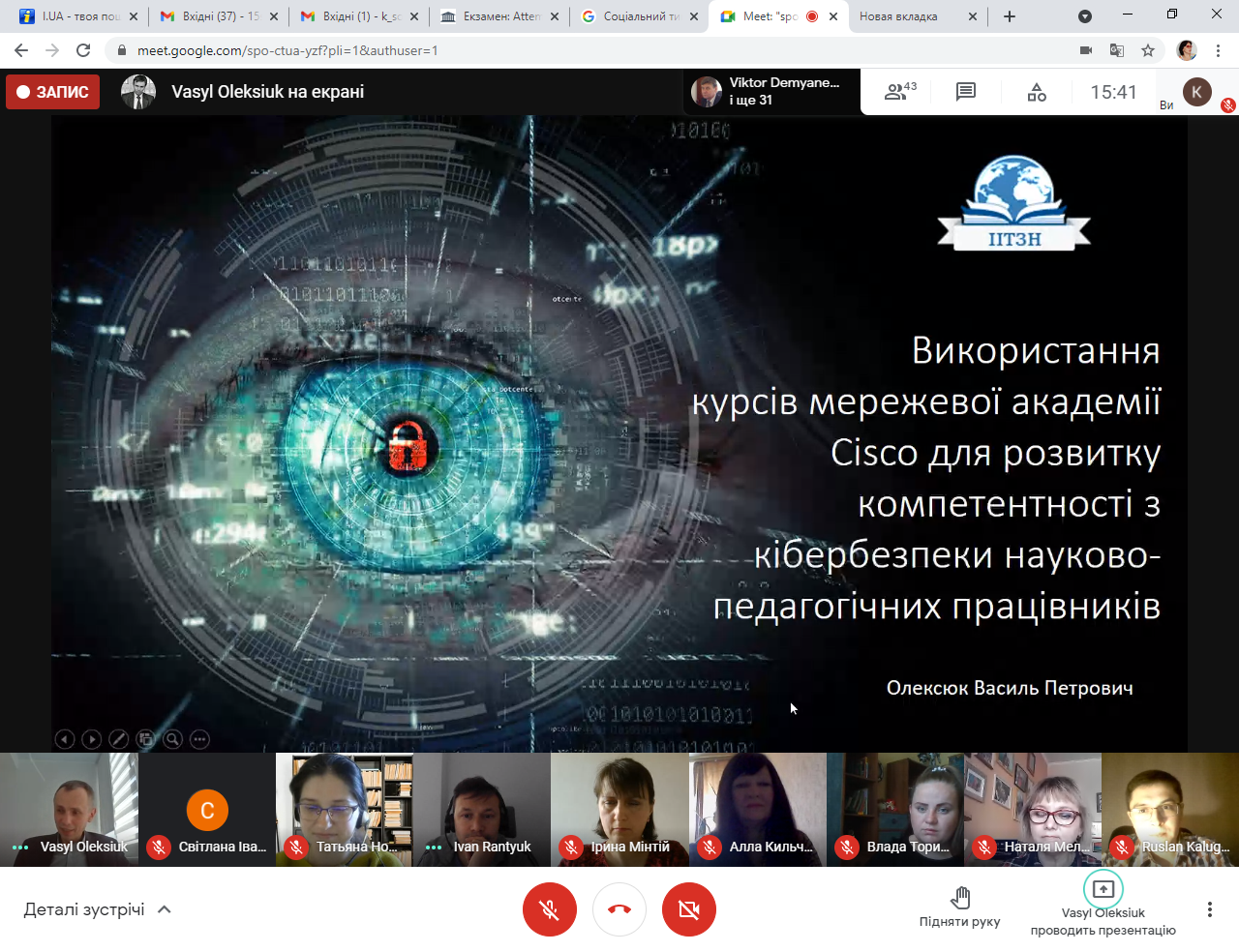Click the ЗАПИС recording indicator
The height and width of the screenshot is (952, 1239).
53,92
